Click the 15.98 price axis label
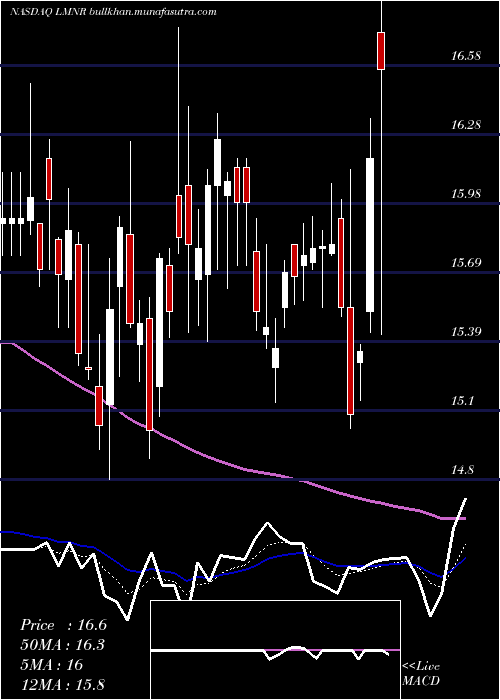This screenshot has height=700, width=500. pos(466,194)
